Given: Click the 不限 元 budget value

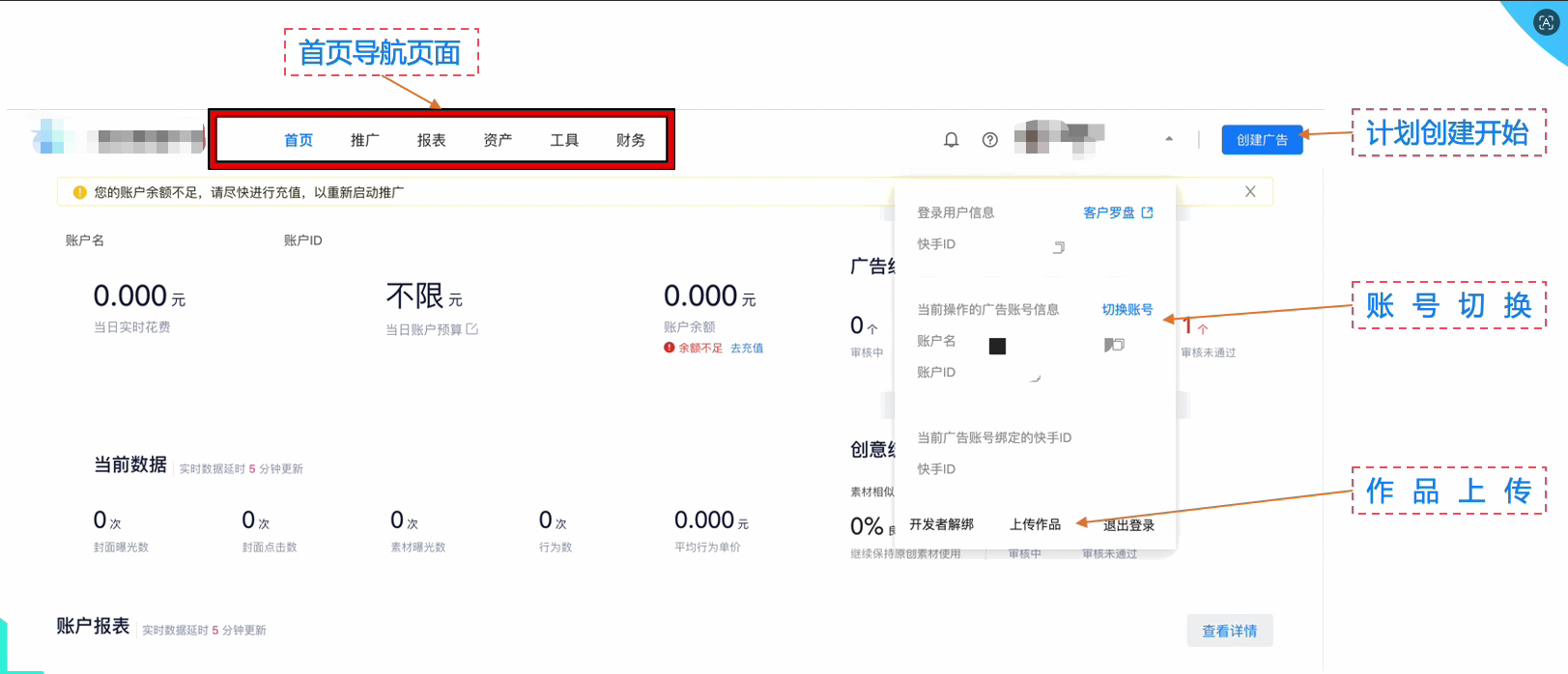Looking at the screenshot, I should point(424,295).
